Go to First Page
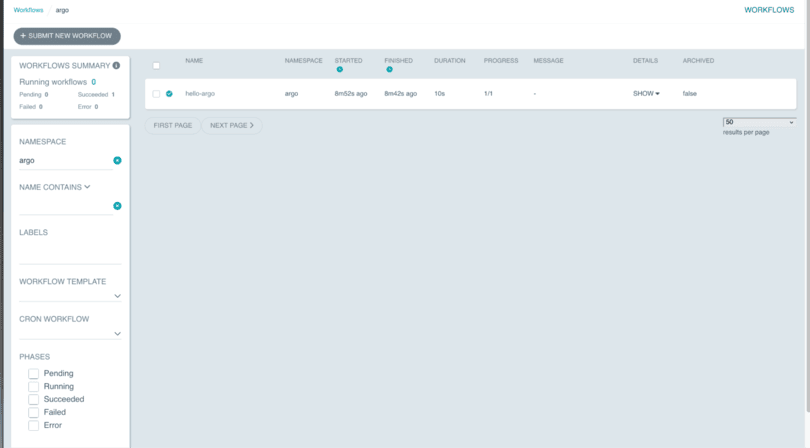Viewport: 810px width, 448px height. [x=173, y=126]
